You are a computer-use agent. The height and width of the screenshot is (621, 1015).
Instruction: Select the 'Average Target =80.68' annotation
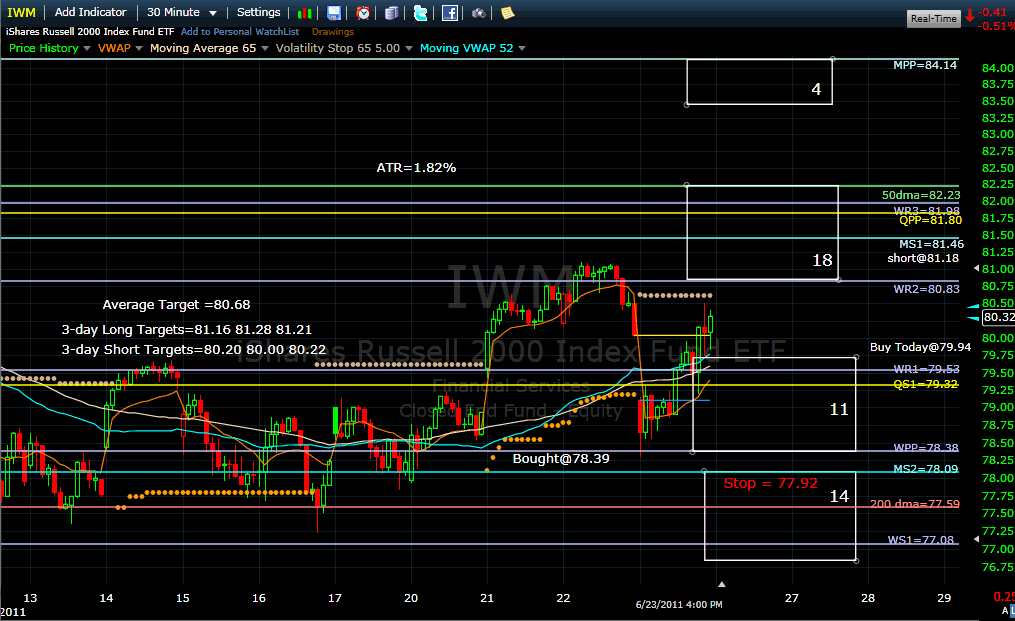pyautogui.click(x=176, y=305)
